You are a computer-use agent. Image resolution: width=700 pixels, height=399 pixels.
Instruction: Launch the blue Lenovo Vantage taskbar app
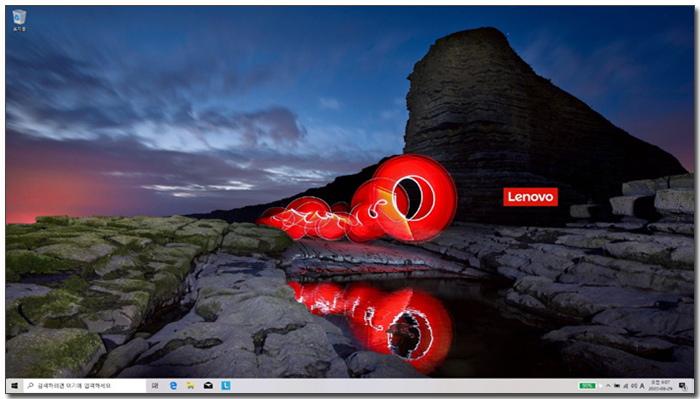(226, 386)
